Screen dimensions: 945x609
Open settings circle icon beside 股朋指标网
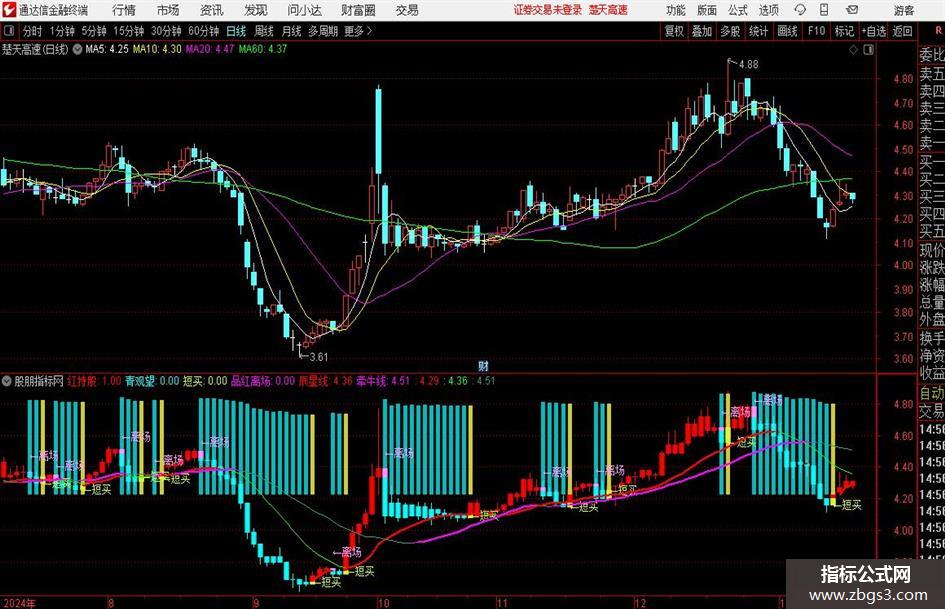click(7, 381)
